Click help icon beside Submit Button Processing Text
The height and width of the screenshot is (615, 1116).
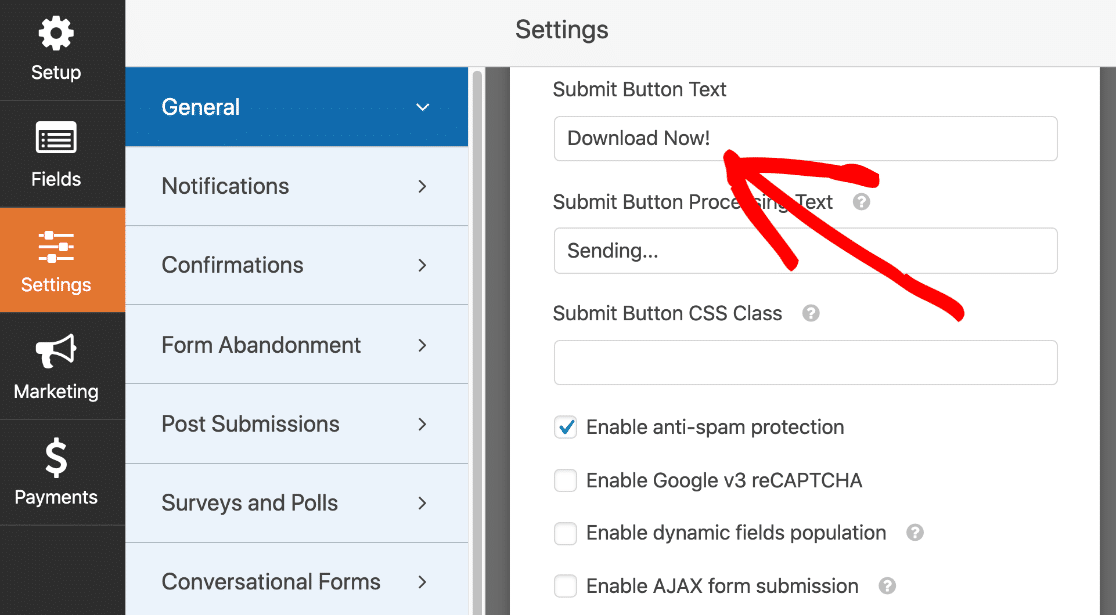point(861,202)
